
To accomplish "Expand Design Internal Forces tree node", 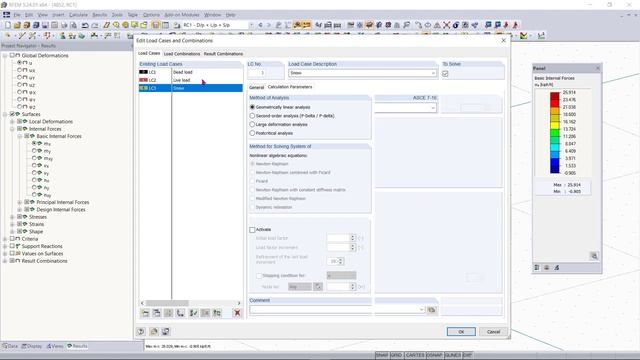I will point(20,210).
